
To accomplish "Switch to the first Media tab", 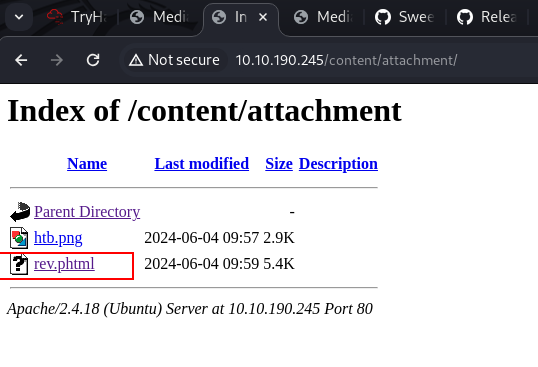I will (160, 16).
